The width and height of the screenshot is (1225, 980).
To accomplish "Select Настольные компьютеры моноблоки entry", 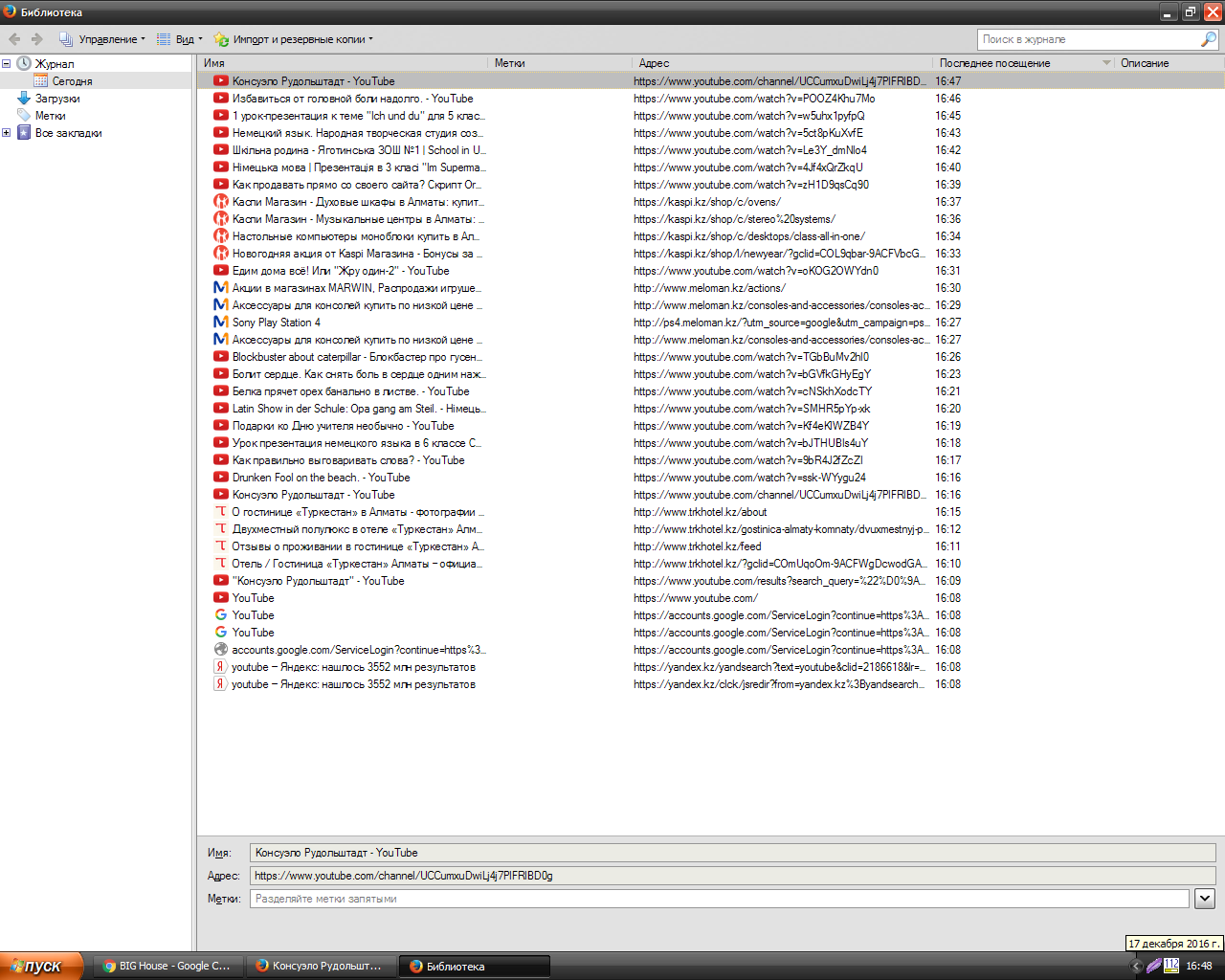I will (x=710, y=236).
